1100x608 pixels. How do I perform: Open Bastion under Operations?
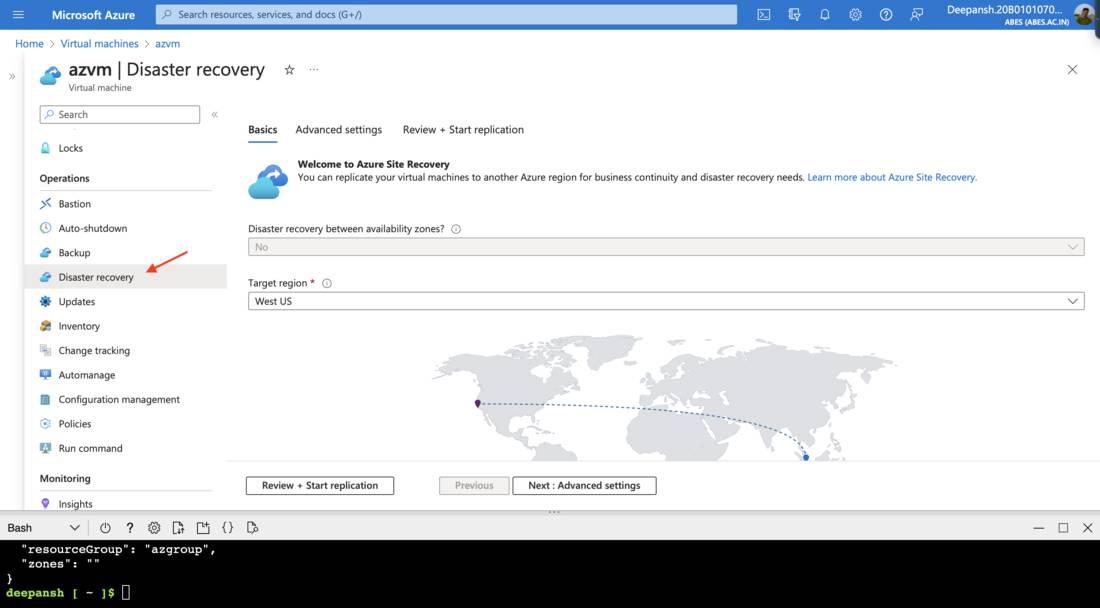point(74,203)
